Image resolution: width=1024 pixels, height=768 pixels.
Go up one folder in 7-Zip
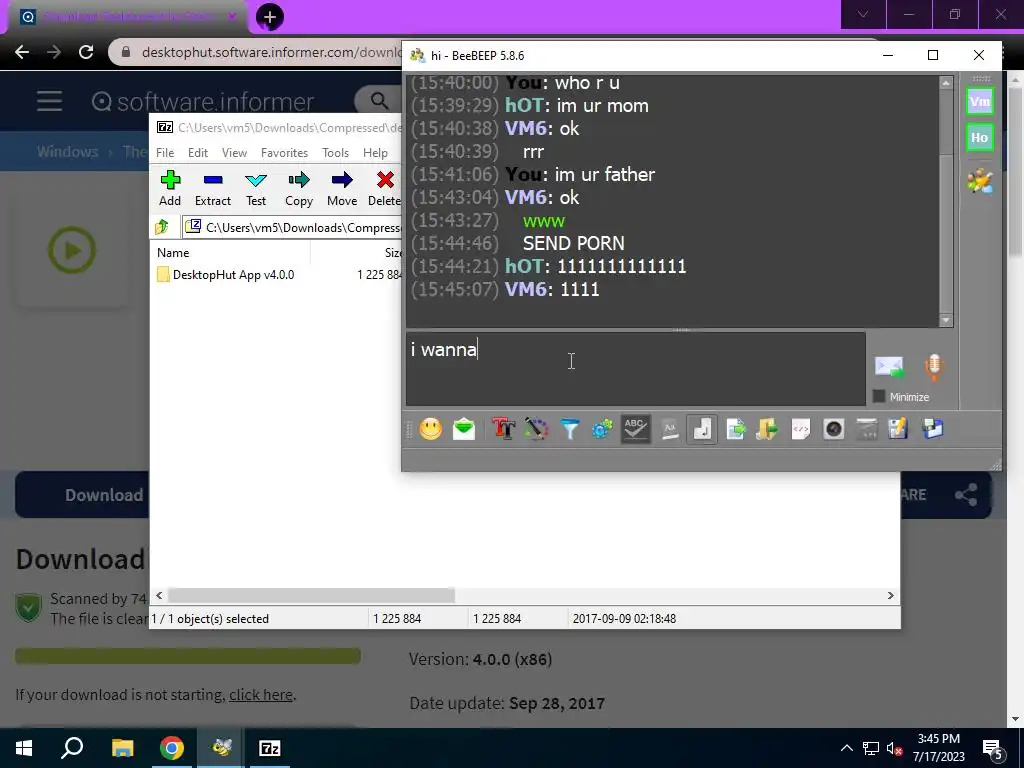coord(162,227)
